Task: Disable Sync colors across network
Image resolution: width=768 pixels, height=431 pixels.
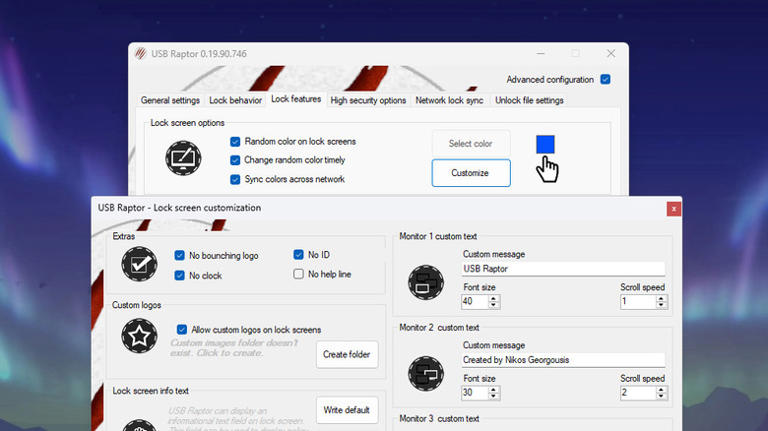Action: (x=235, y=179)
